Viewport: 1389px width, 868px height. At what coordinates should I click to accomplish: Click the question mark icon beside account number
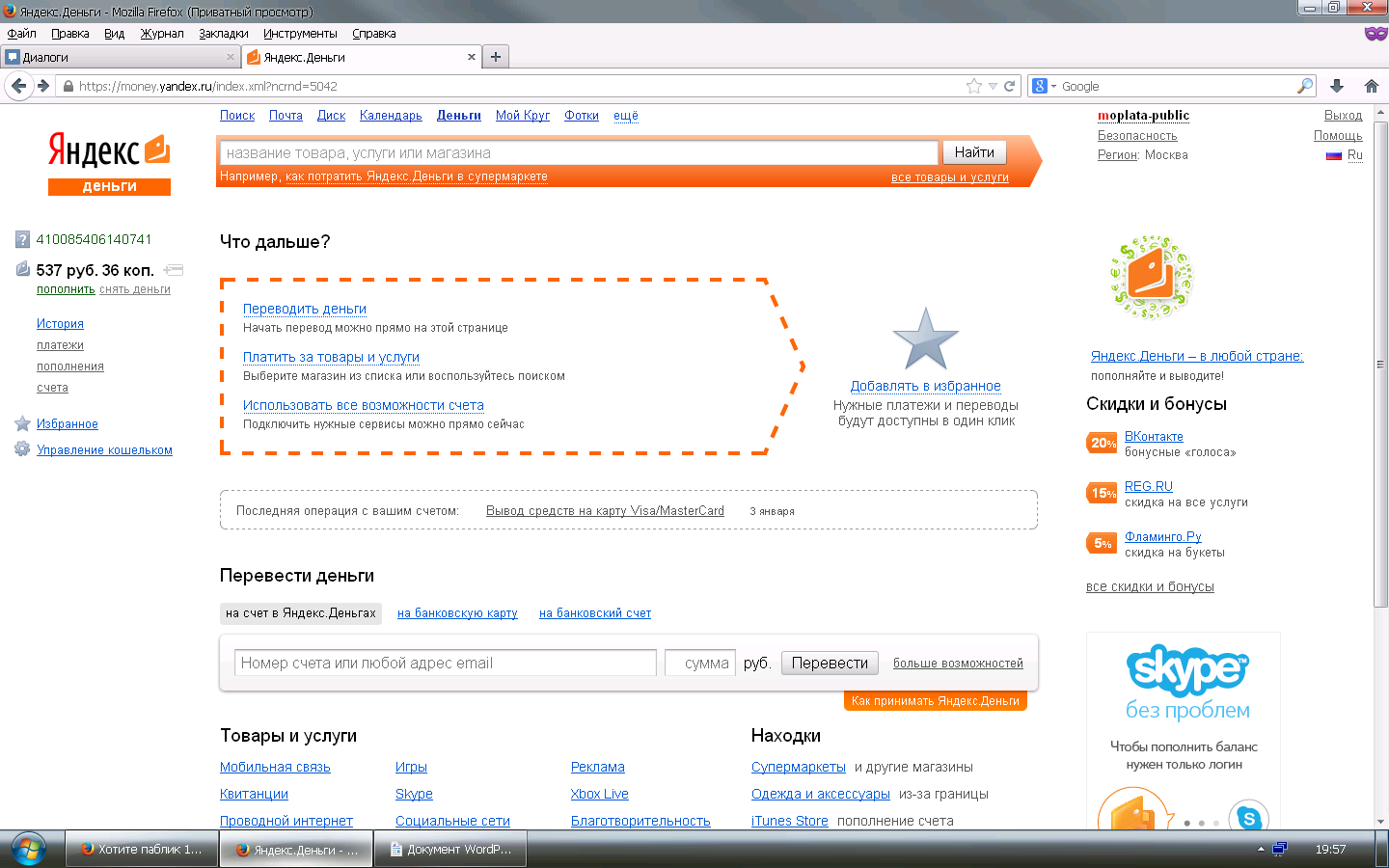pyautogui.click(x=22, y=239)
